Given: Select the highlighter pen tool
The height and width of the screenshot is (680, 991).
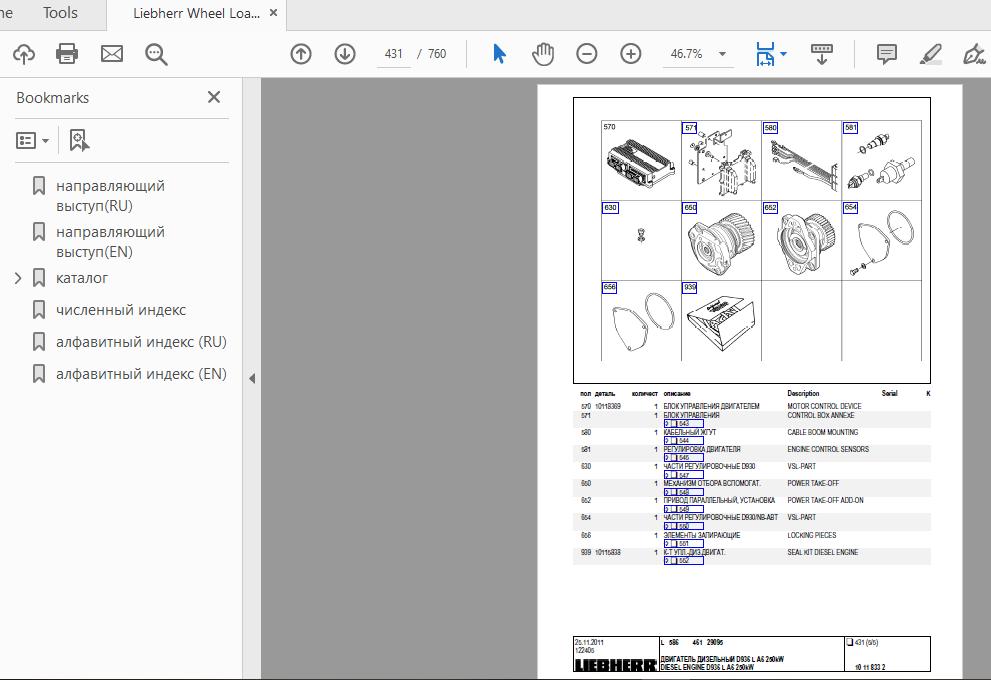Looking at the screenshot, I should 930,54.
